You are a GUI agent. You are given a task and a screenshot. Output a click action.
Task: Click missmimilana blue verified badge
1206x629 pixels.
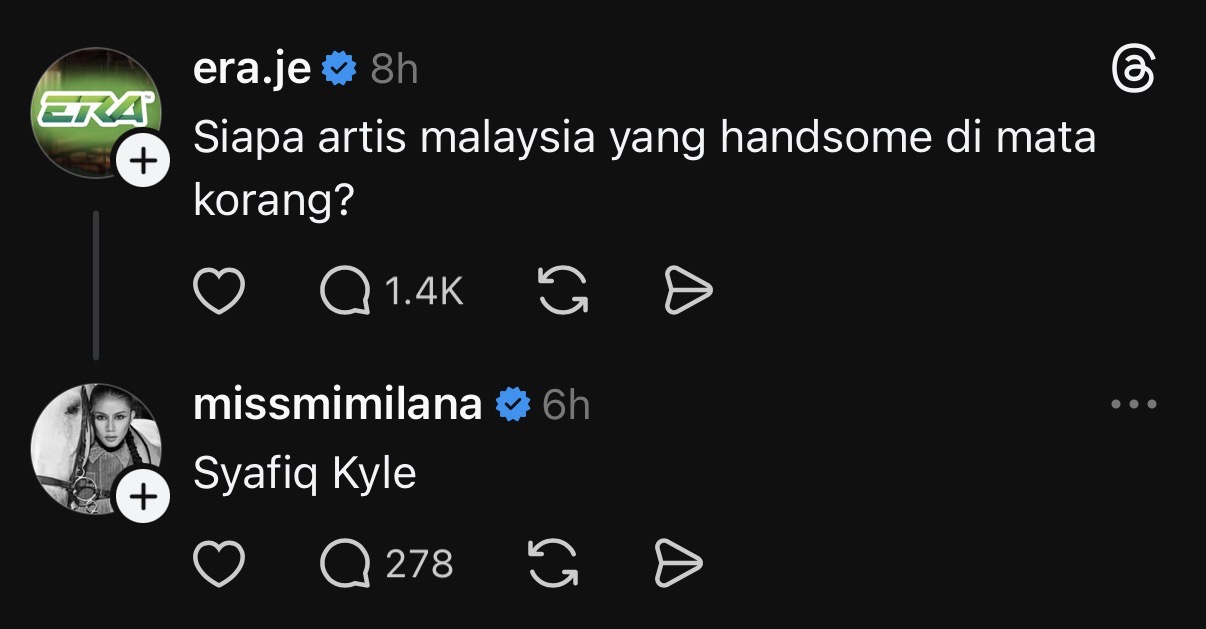tap(514, 405)
